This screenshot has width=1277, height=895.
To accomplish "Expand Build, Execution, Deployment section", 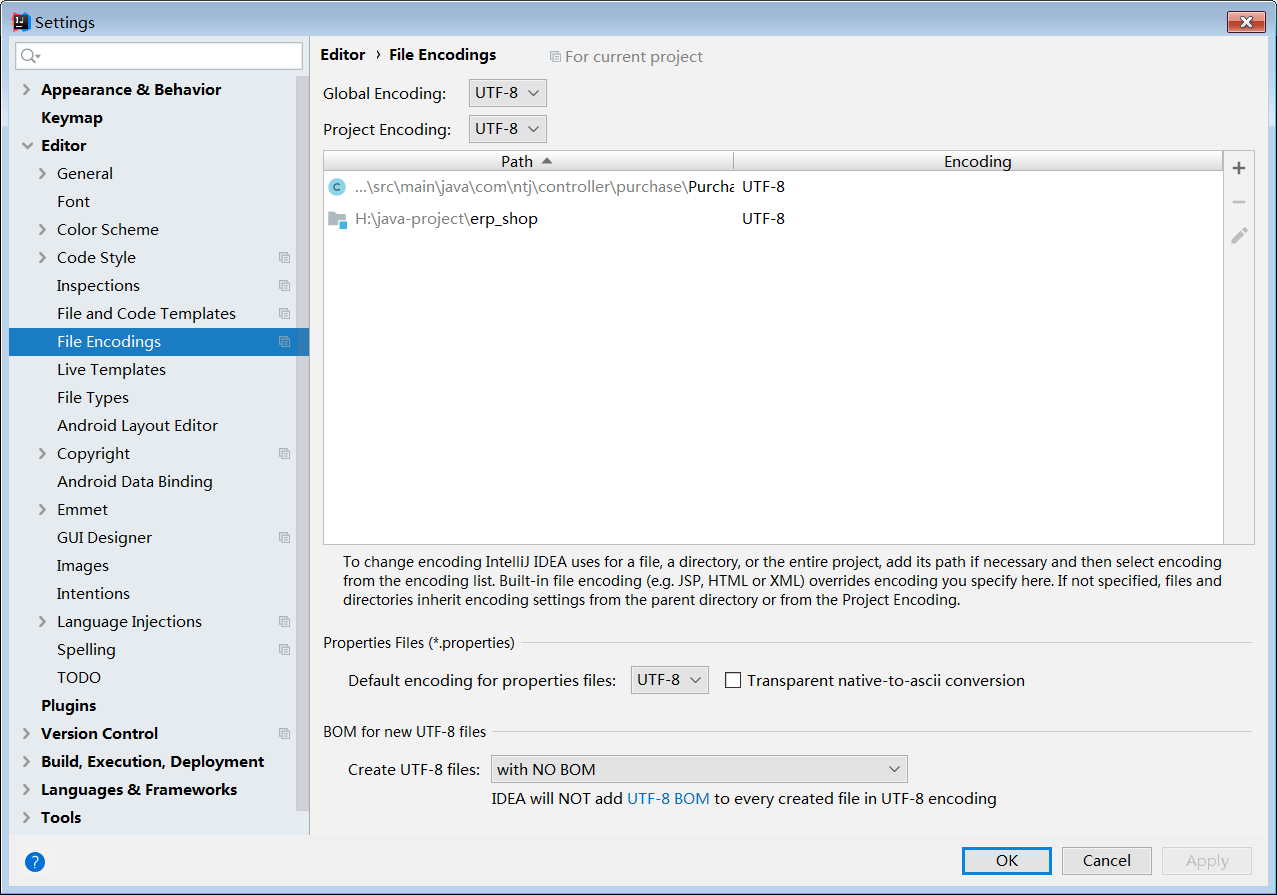I will (x=26, y=762).
